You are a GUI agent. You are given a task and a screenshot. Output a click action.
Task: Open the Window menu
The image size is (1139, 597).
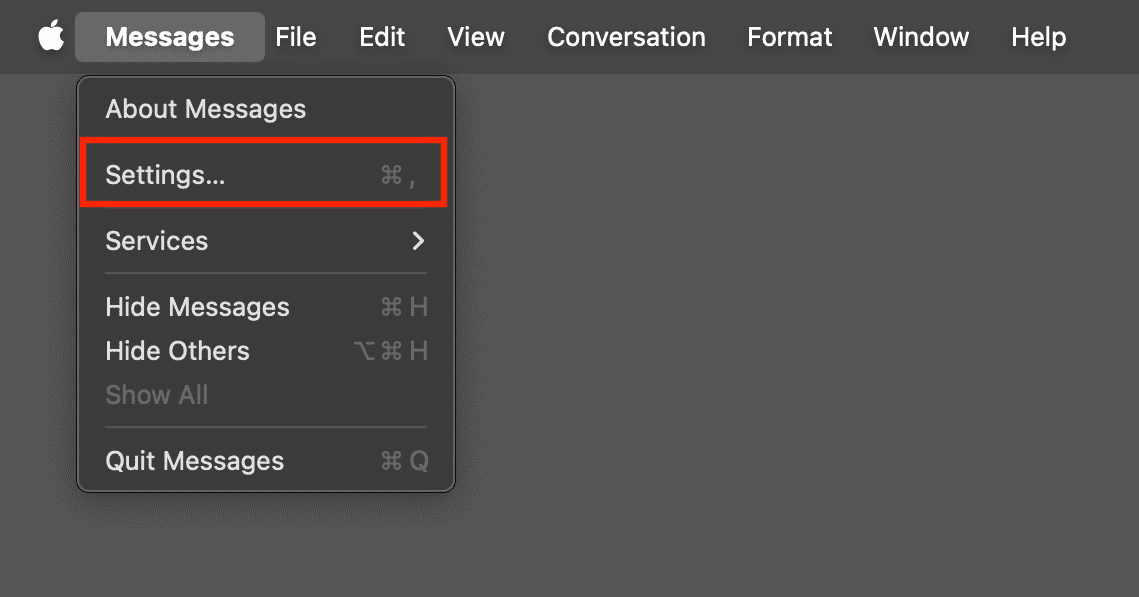921,37
